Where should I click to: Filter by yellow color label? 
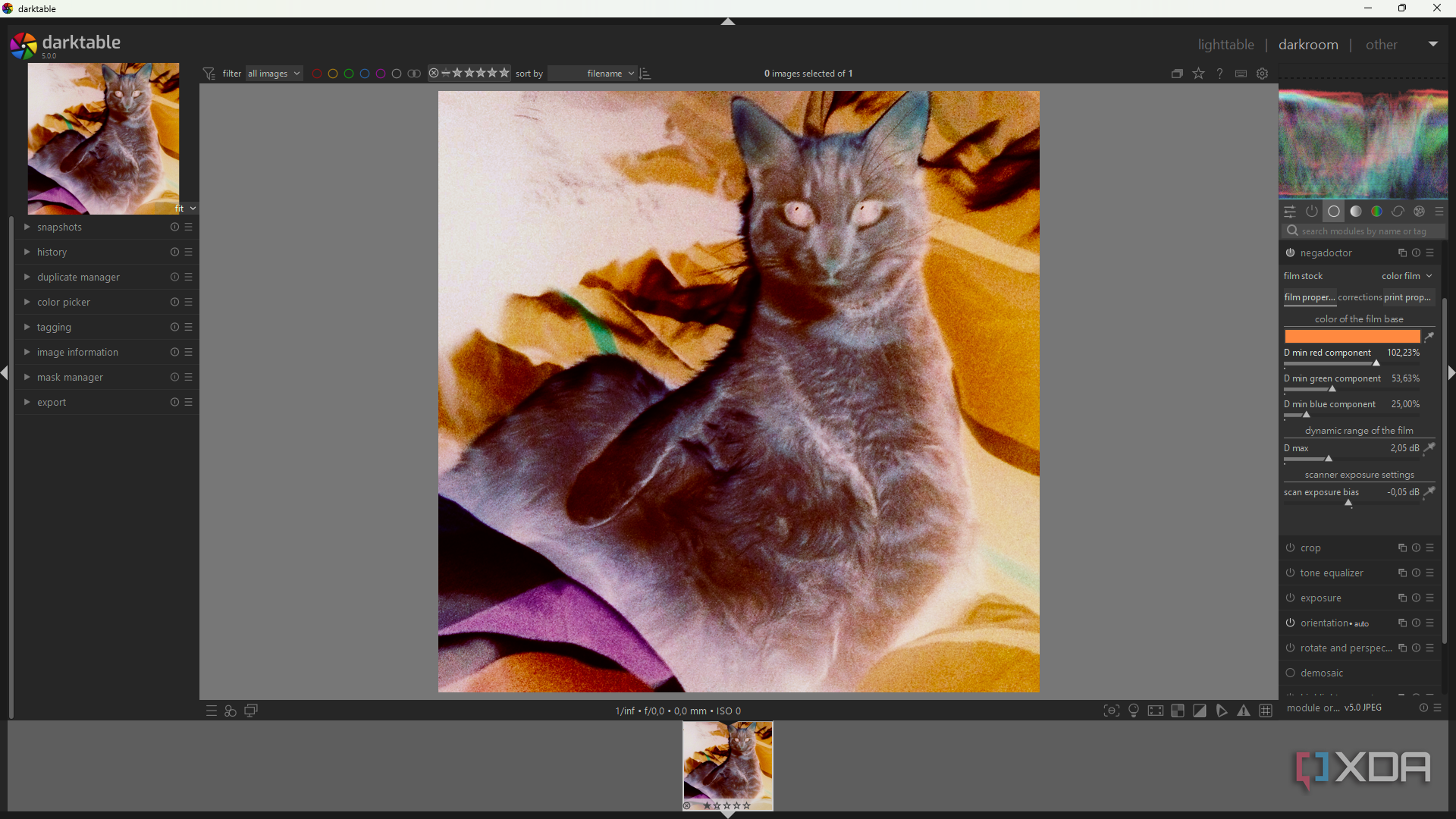333,74
